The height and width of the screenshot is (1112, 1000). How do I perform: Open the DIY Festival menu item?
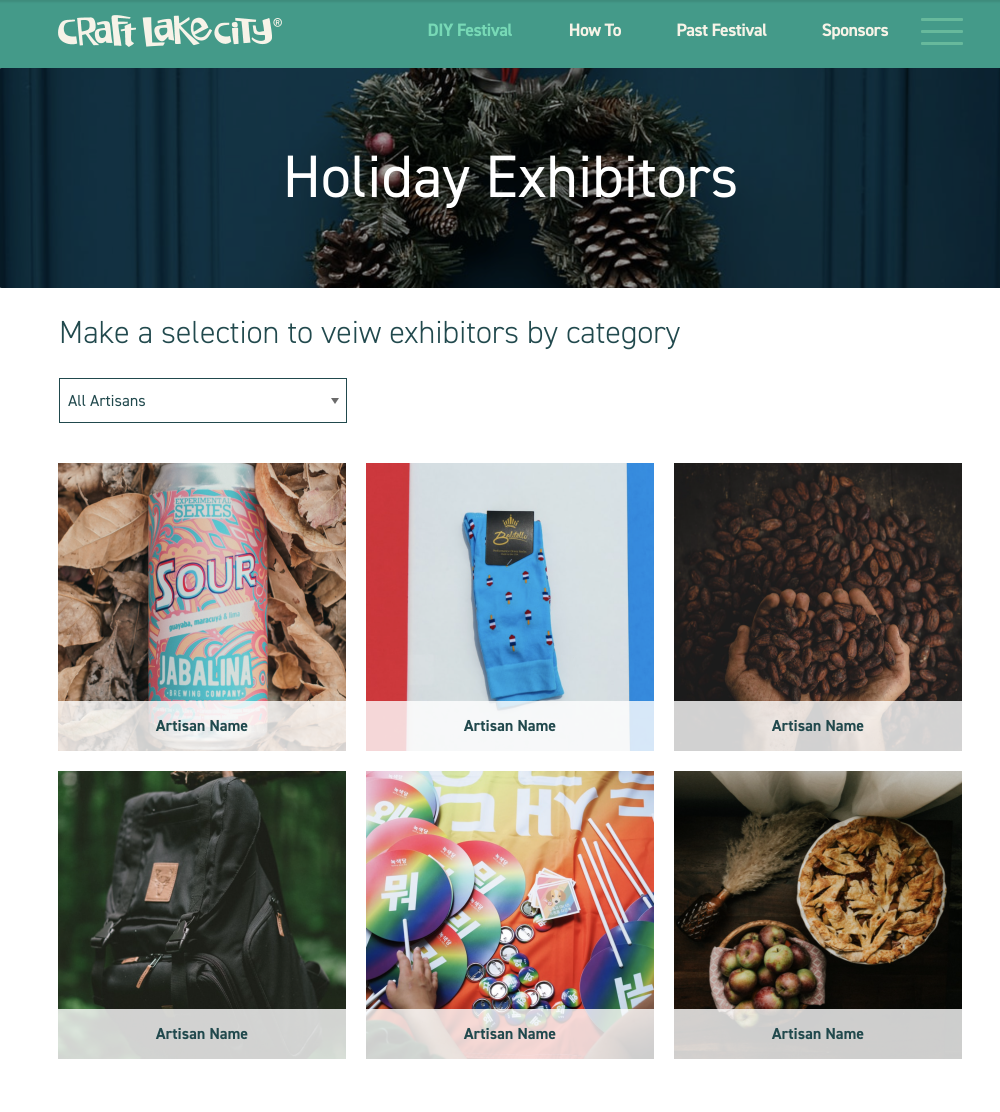[470, 30]
